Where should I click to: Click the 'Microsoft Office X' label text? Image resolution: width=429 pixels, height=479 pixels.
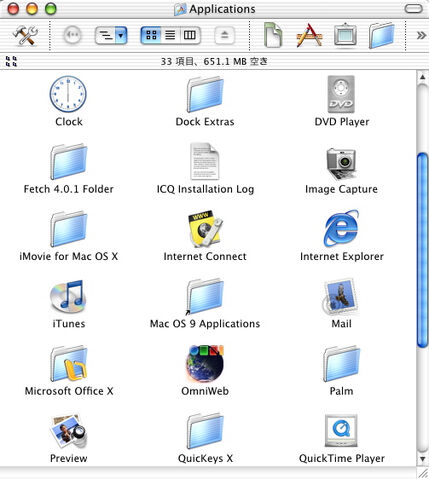click(x=69, y=391)
